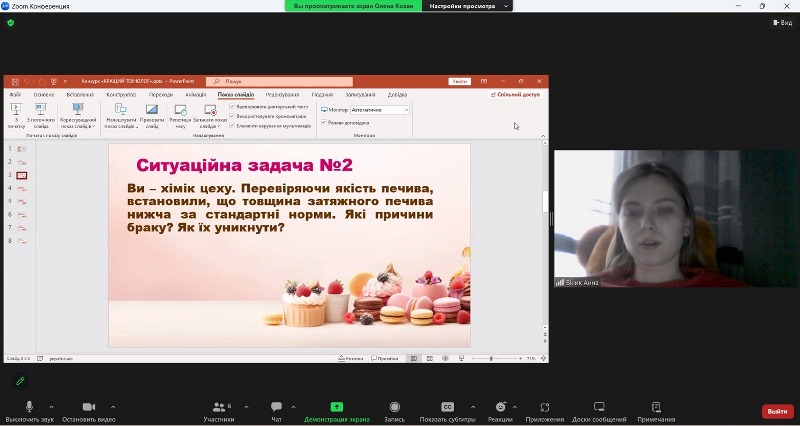The image size is (800, 426).
Task: Open the Рецензування ribbon tab
Action: coord(282,95)
